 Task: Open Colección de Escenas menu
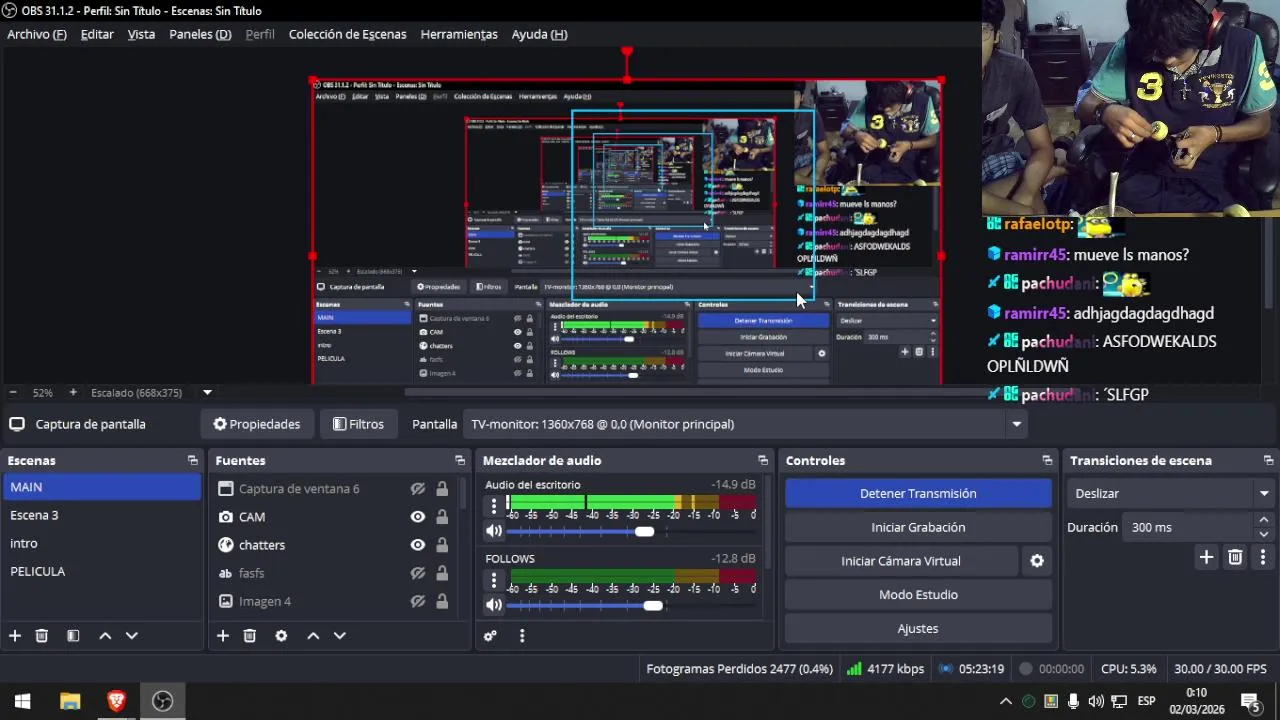click(347, 34)
